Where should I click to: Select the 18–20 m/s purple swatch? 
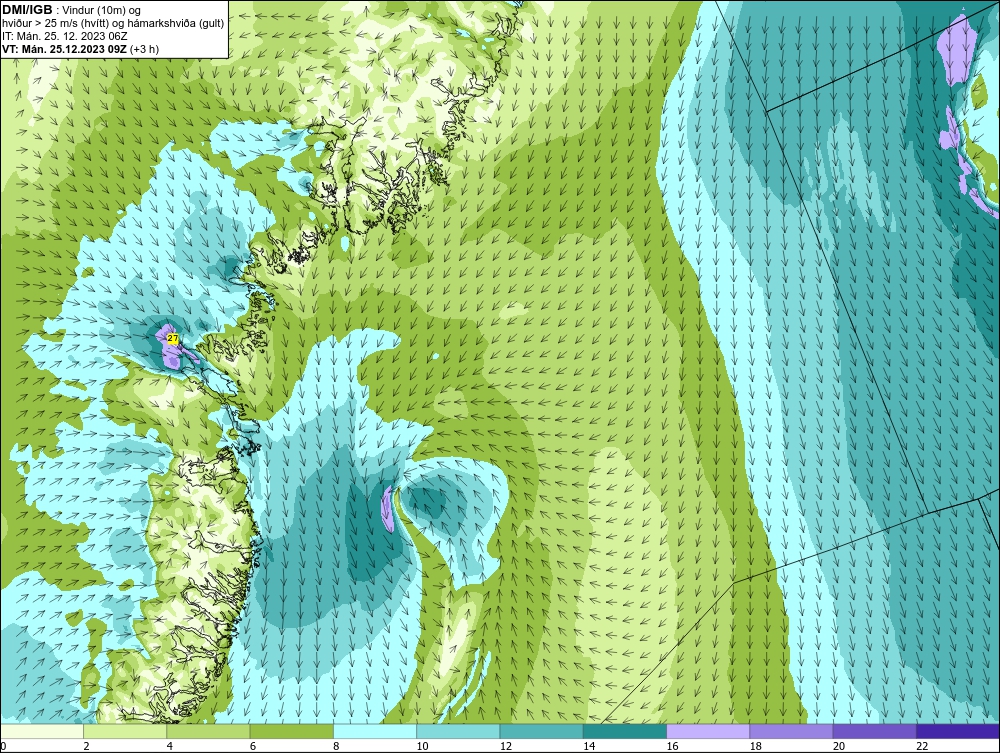pyautogui.click(x=791, y=731)
